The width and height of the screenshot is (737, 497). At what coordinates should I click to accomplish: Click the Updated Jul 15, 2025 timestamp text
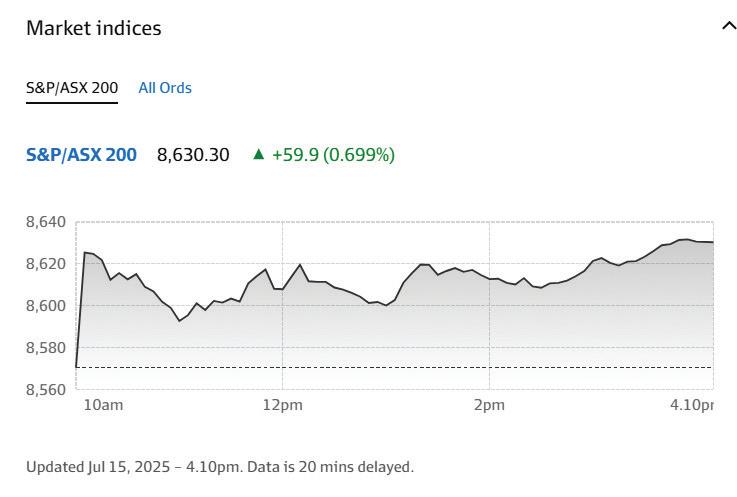point(219,467)
